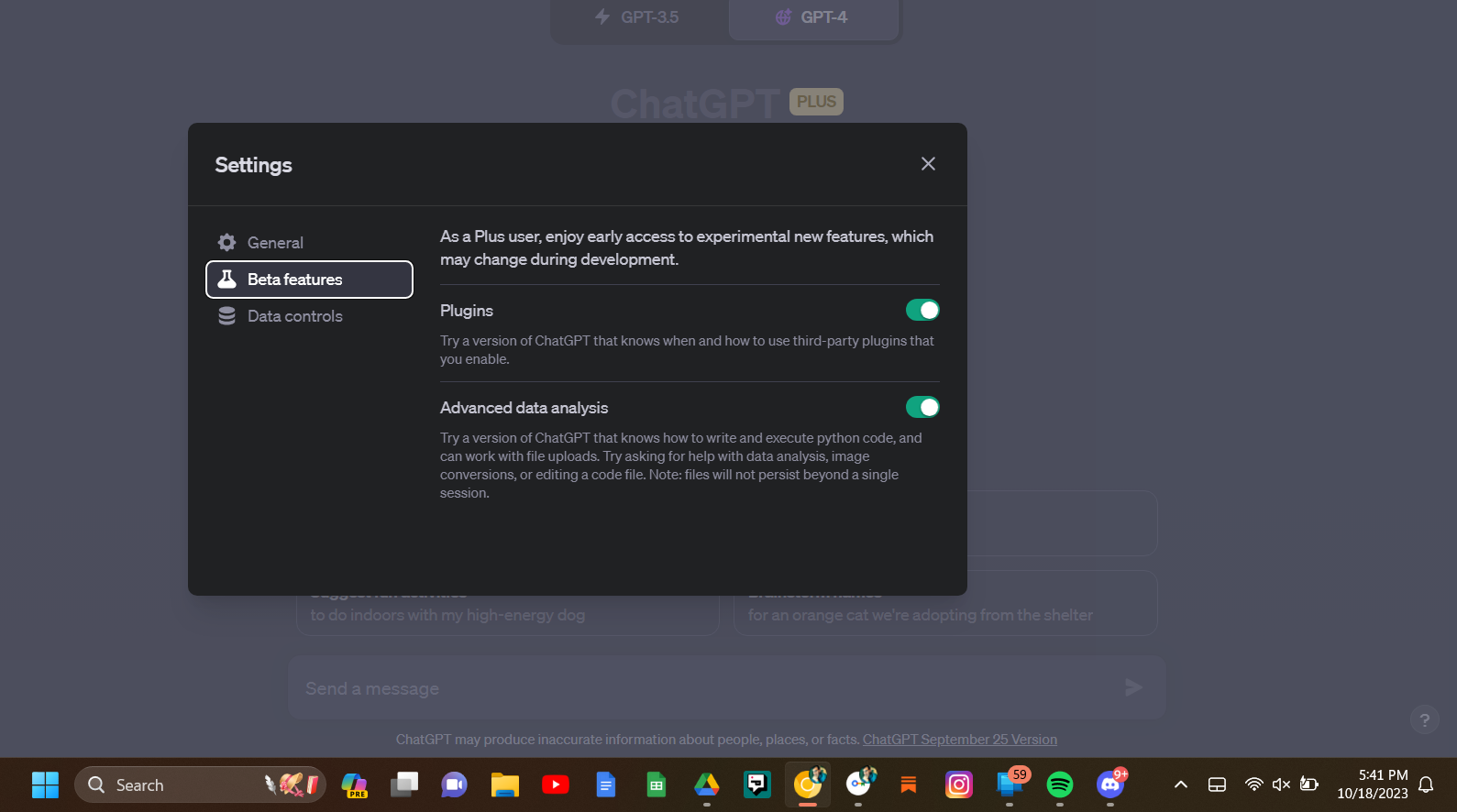Select the Beta features tab

[x=309, y=280]
